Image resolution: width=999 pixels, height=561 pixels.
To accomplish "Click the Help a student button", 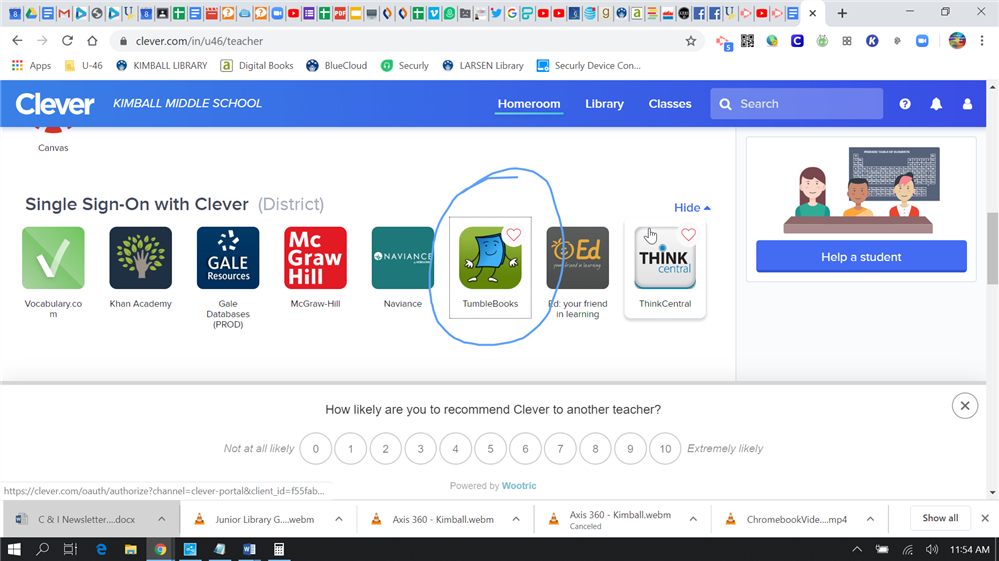I will pos(861,257).
